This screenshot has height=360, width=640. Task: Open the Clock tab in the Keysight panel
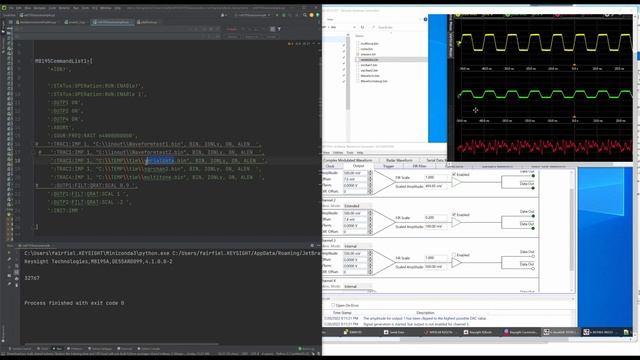(330, 166)
